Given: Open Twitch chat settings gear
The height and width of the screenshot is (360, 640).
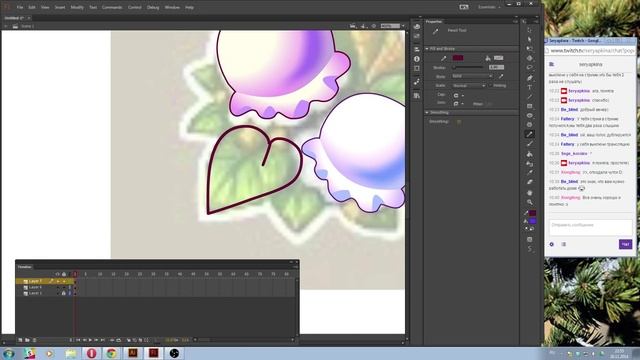Looking at the screenshot, I should 552,244.
